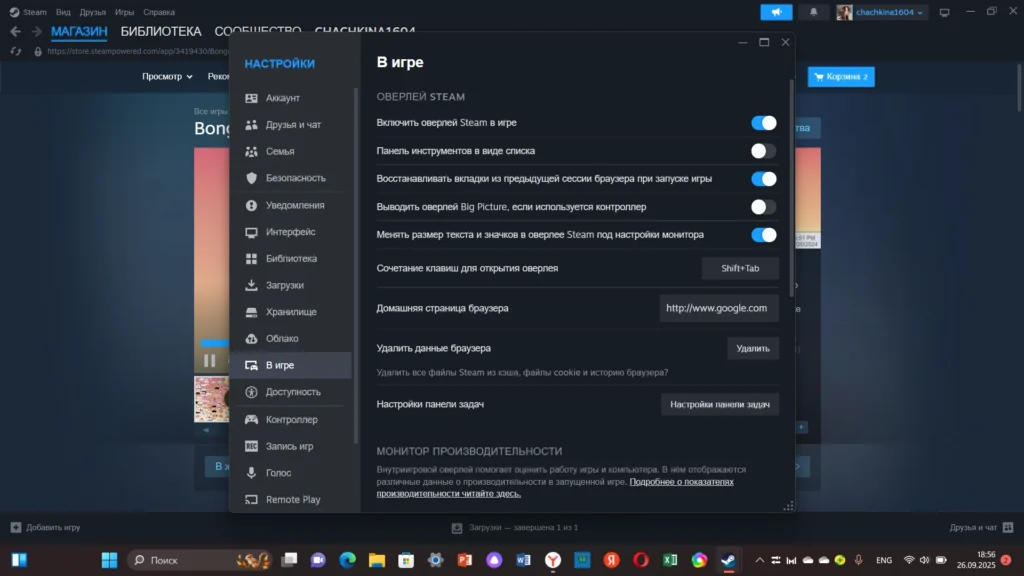1024x576 pixels.
Task: Open the Голос microphone settings
Action: 278,473
